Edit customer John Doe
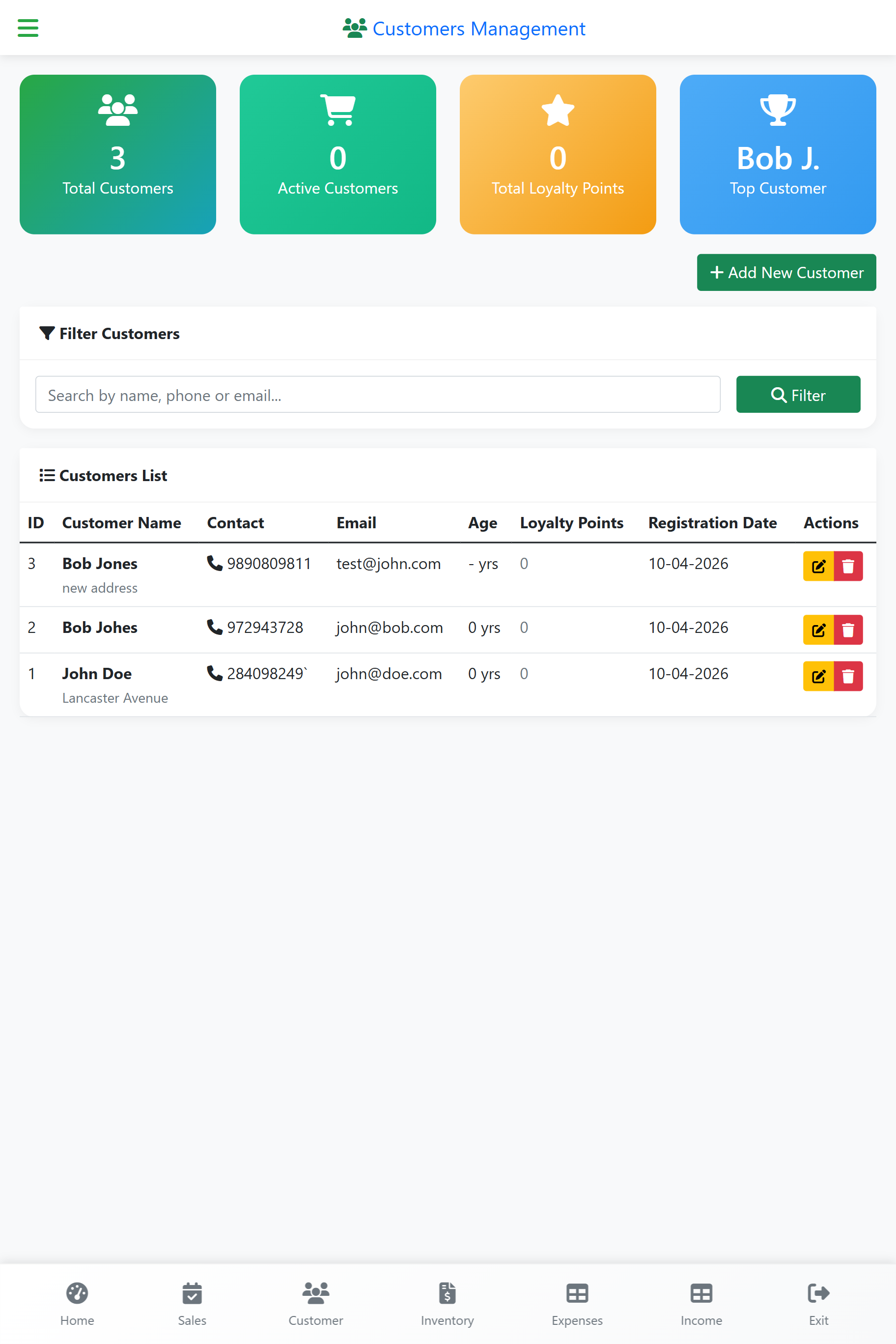Screen dimensions: 896x1344 (x=818, y=676)
